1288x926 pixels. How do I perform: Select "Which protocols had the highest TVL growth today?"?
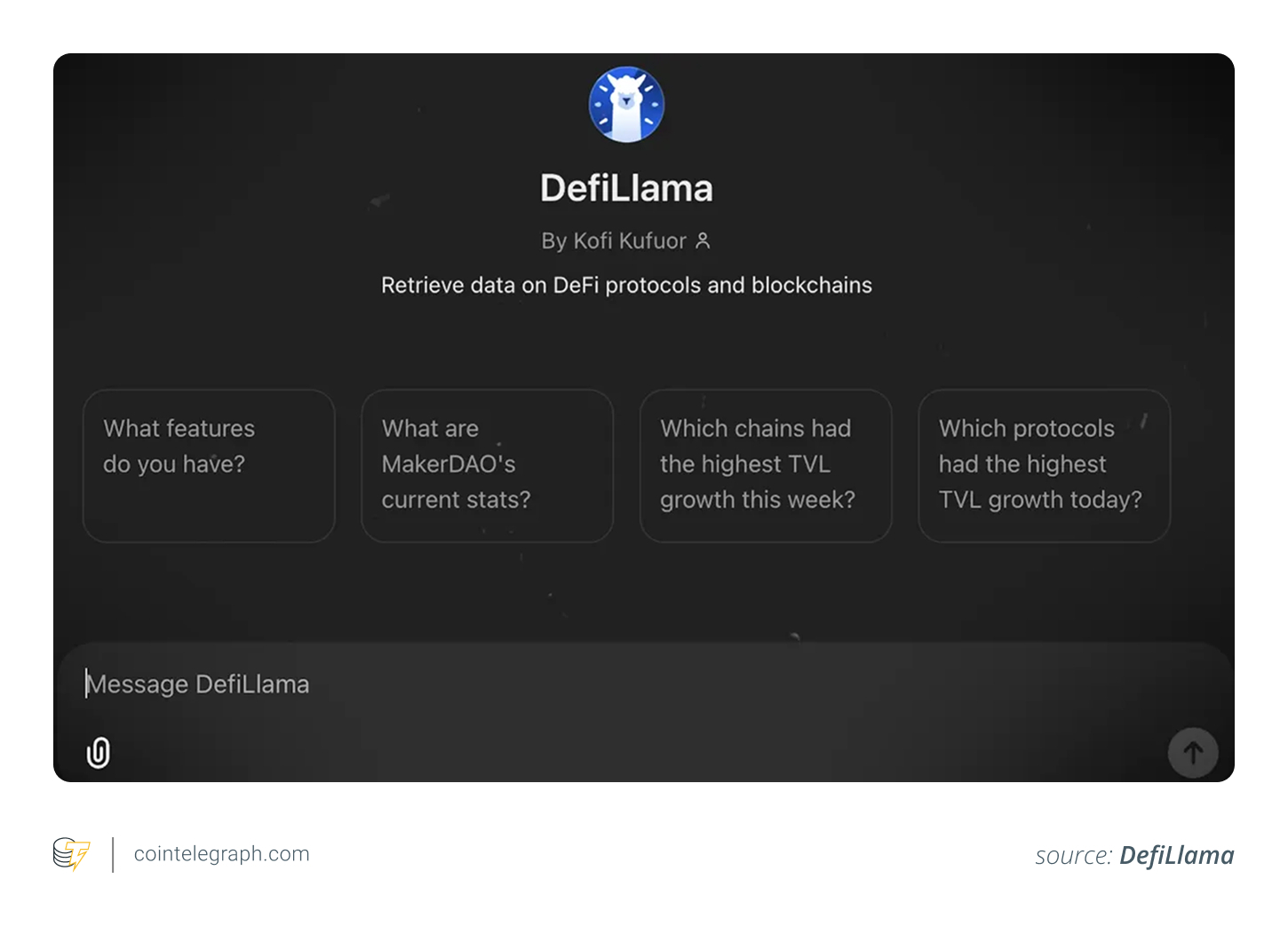[x=1044, y=465]
